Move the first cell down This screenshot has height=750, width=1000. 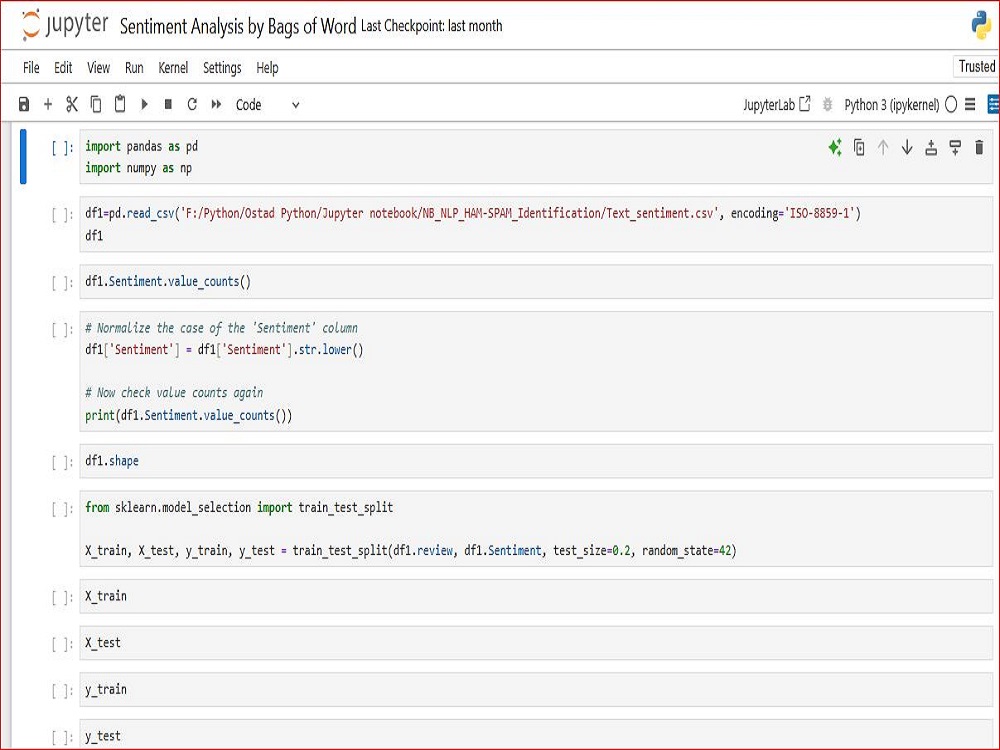pyautogui.click(x=907, y=147)
